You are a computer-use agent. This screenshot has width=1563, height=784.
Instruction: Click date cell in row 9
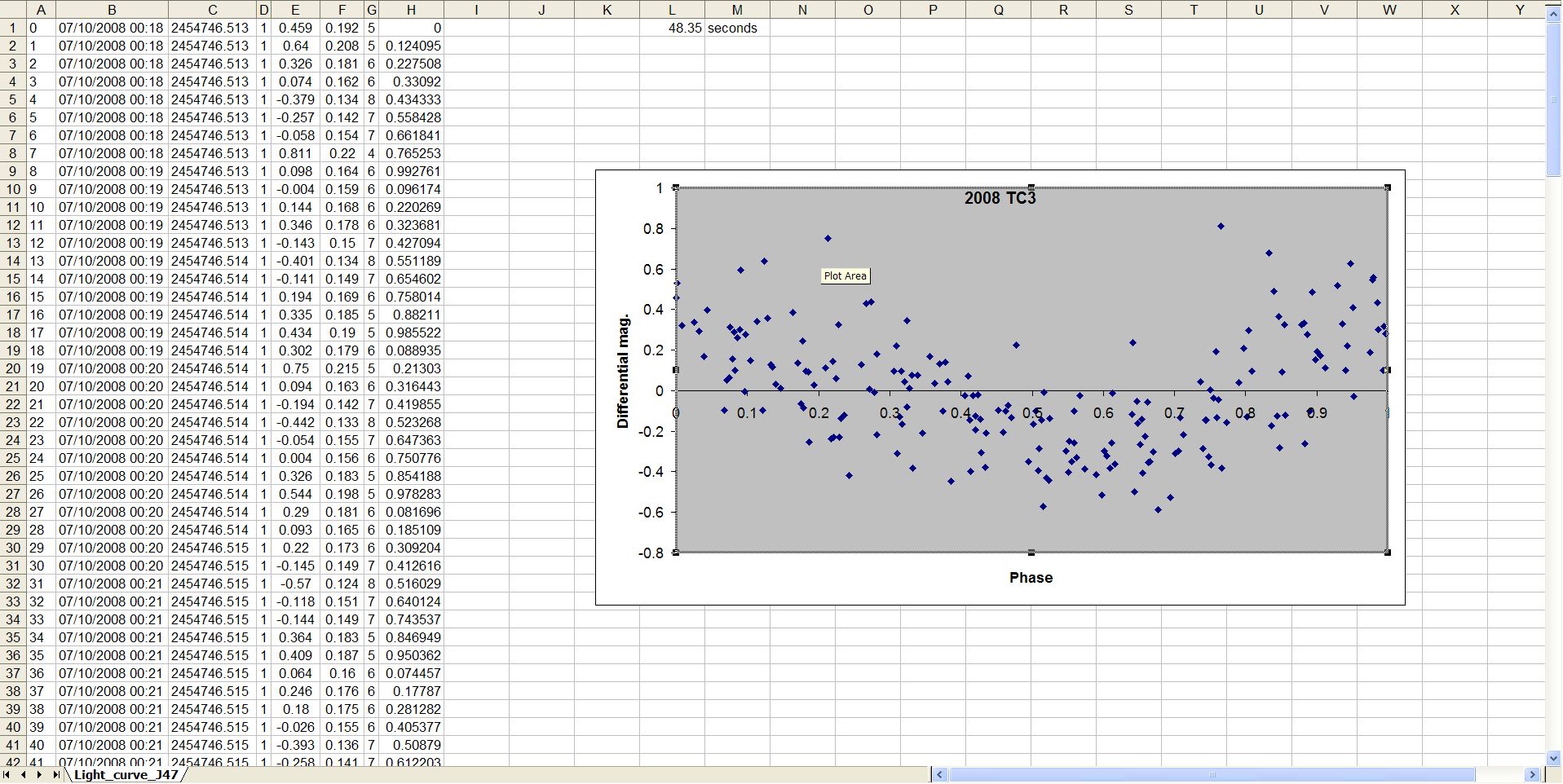(112, 171)
